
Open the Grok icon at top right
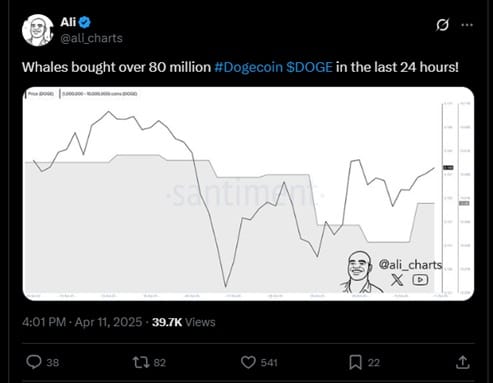(442, 25)
